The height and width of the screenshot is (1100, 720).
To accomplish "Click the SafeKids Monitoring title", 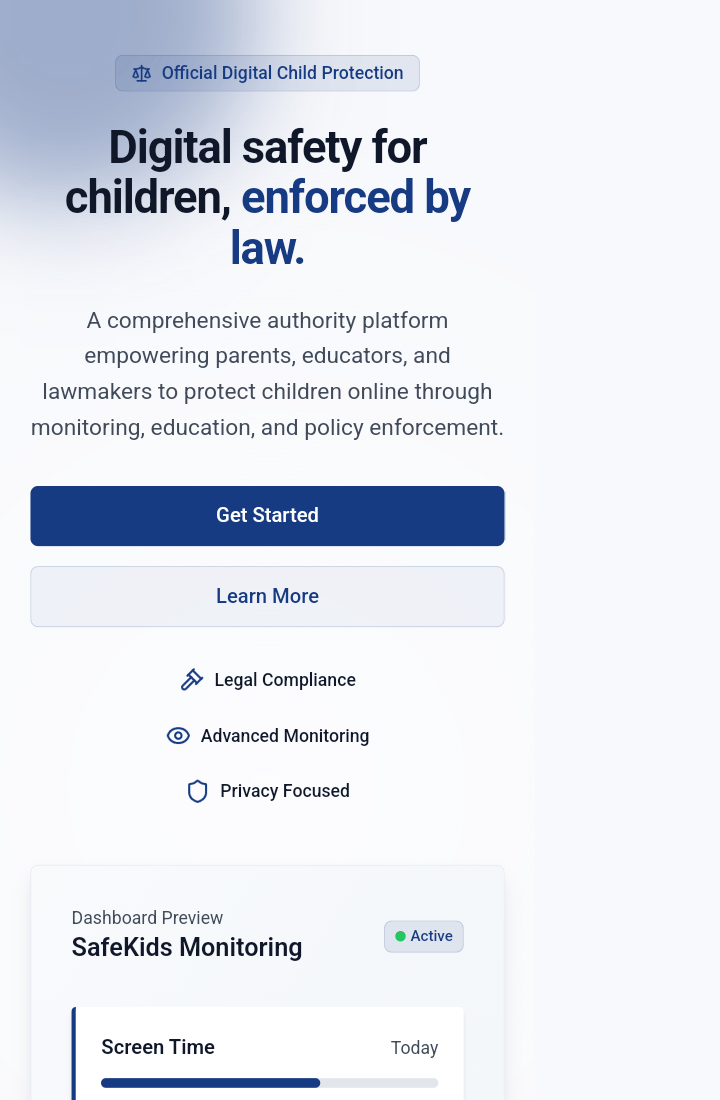I will (187, 947).
